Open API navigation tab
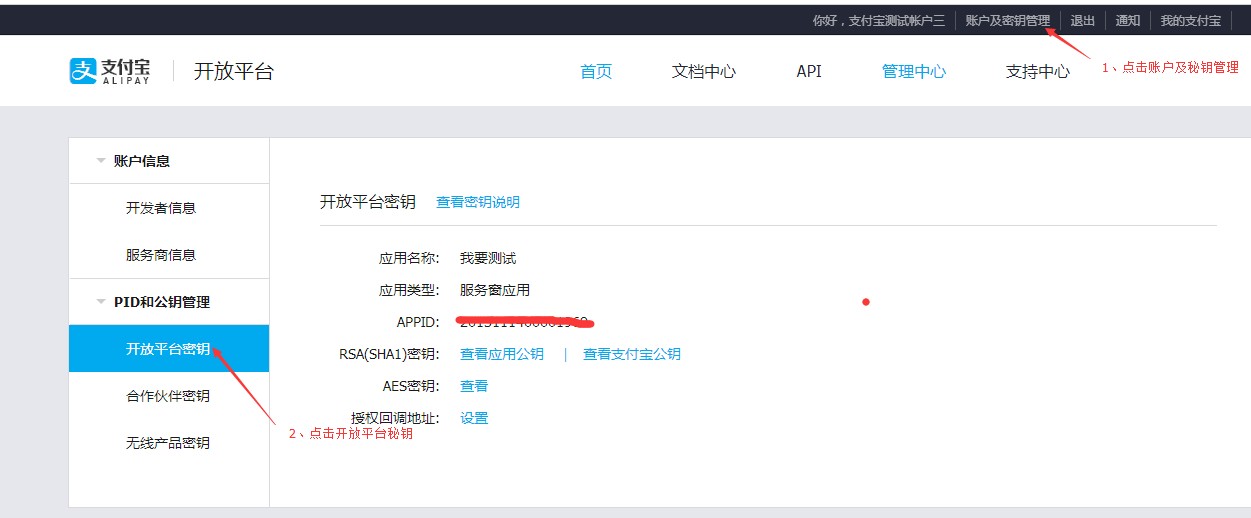The image size is (1251, 518). (809, 71)
